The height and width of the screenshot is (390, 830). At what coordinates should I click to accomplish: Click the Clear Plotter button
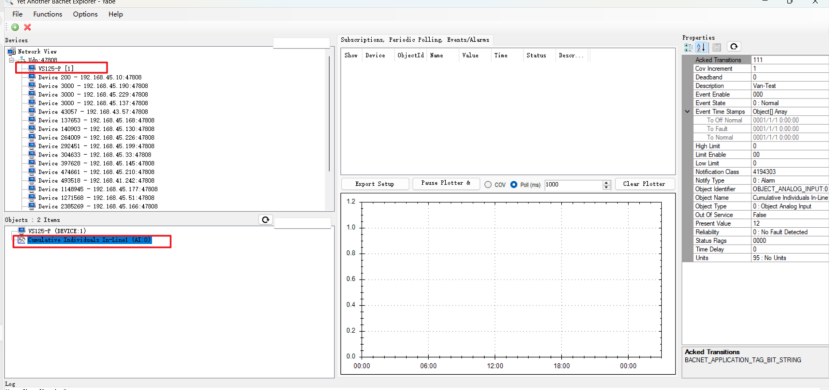pos(645,184)
